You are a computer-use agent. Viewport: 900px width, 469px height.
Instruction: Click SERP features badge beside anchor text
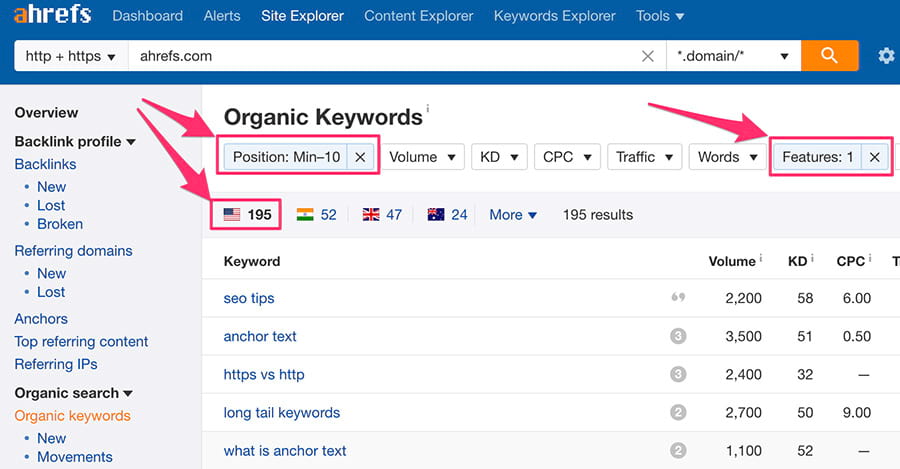[678, 337]
